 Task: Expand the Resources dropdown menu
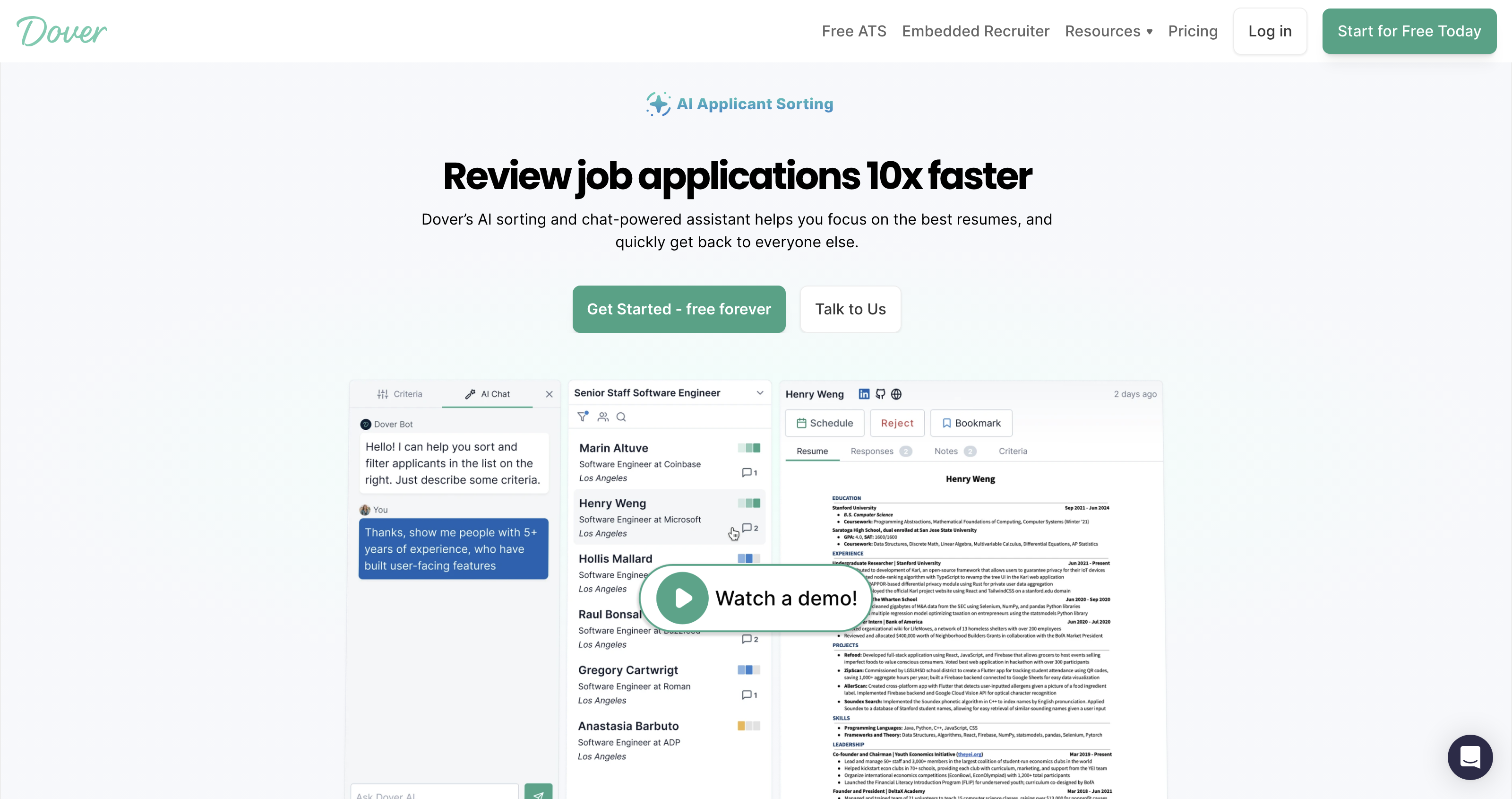click(1109, 31)
